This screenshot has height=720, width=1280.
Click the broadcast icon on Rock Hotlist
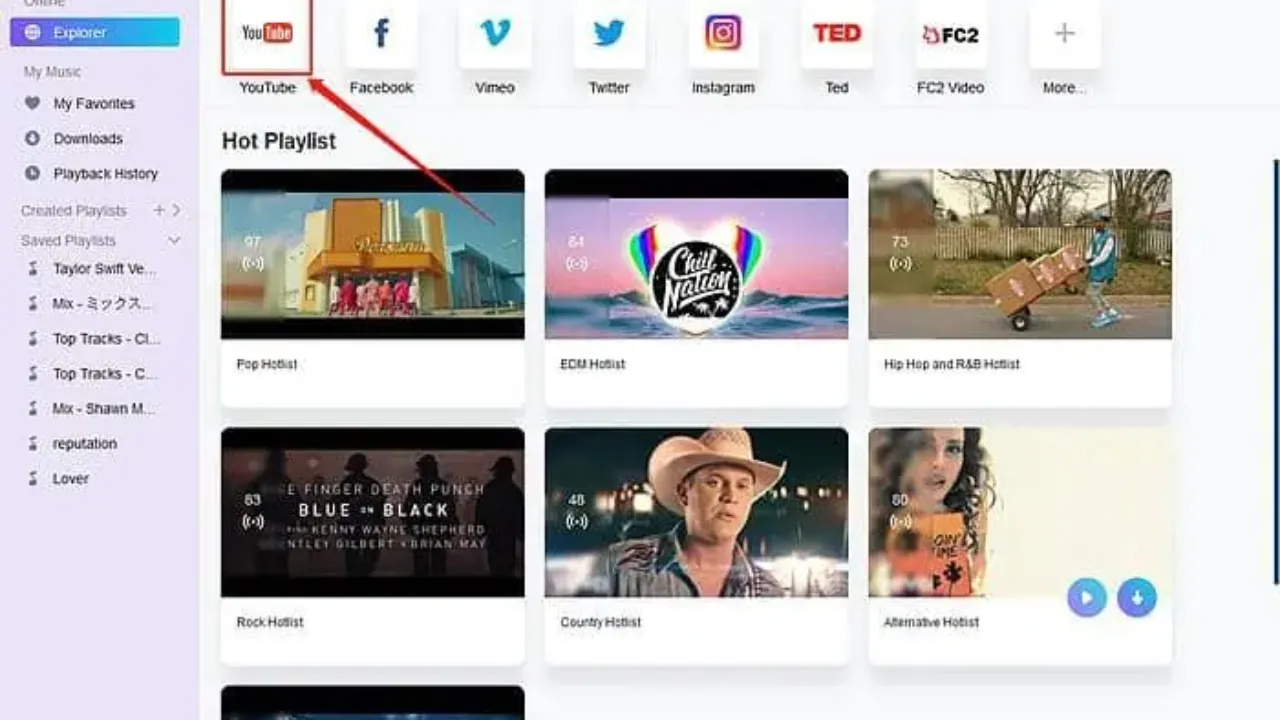253,522
